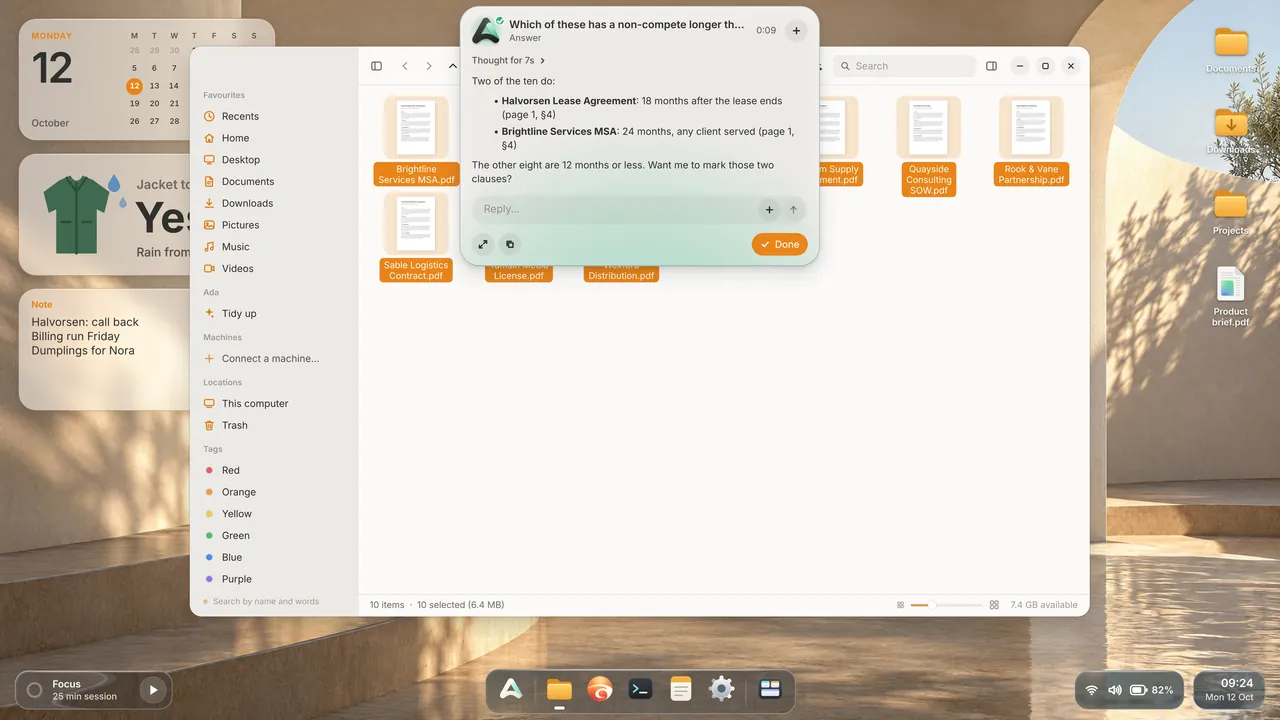This screenshot has height=720, width=1280.
Task: Start the 25 min Focus session
Action: [153, 690]
